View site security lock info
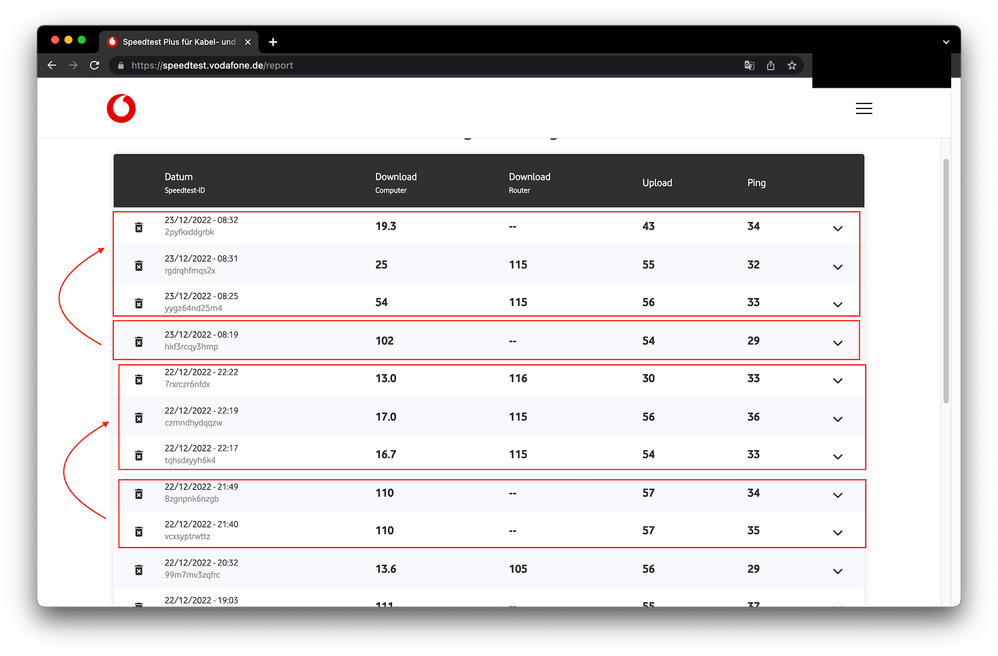 (121, 66)
